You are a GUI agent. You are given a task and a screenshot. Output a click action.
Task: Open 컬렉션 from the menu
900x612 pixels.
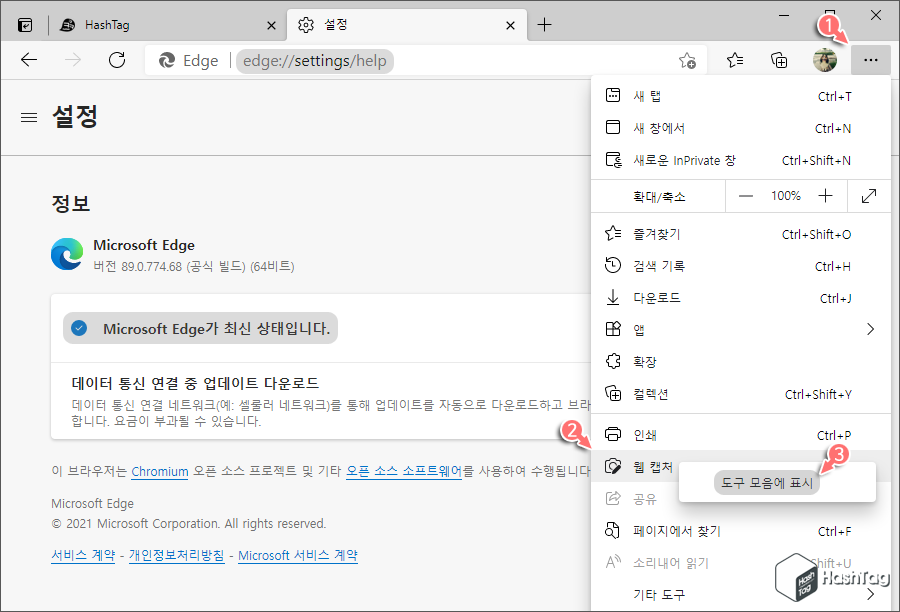740,394
